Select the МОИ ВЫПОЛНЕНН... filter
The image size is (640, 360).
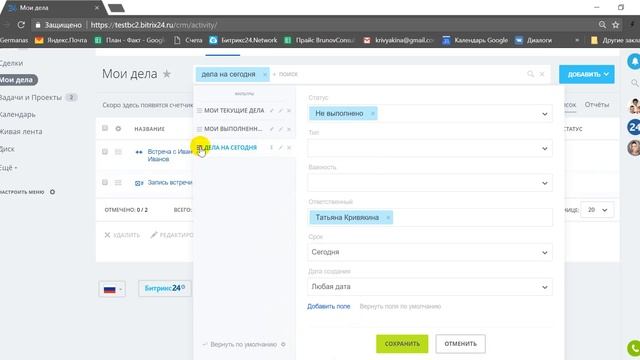(233, 129)
